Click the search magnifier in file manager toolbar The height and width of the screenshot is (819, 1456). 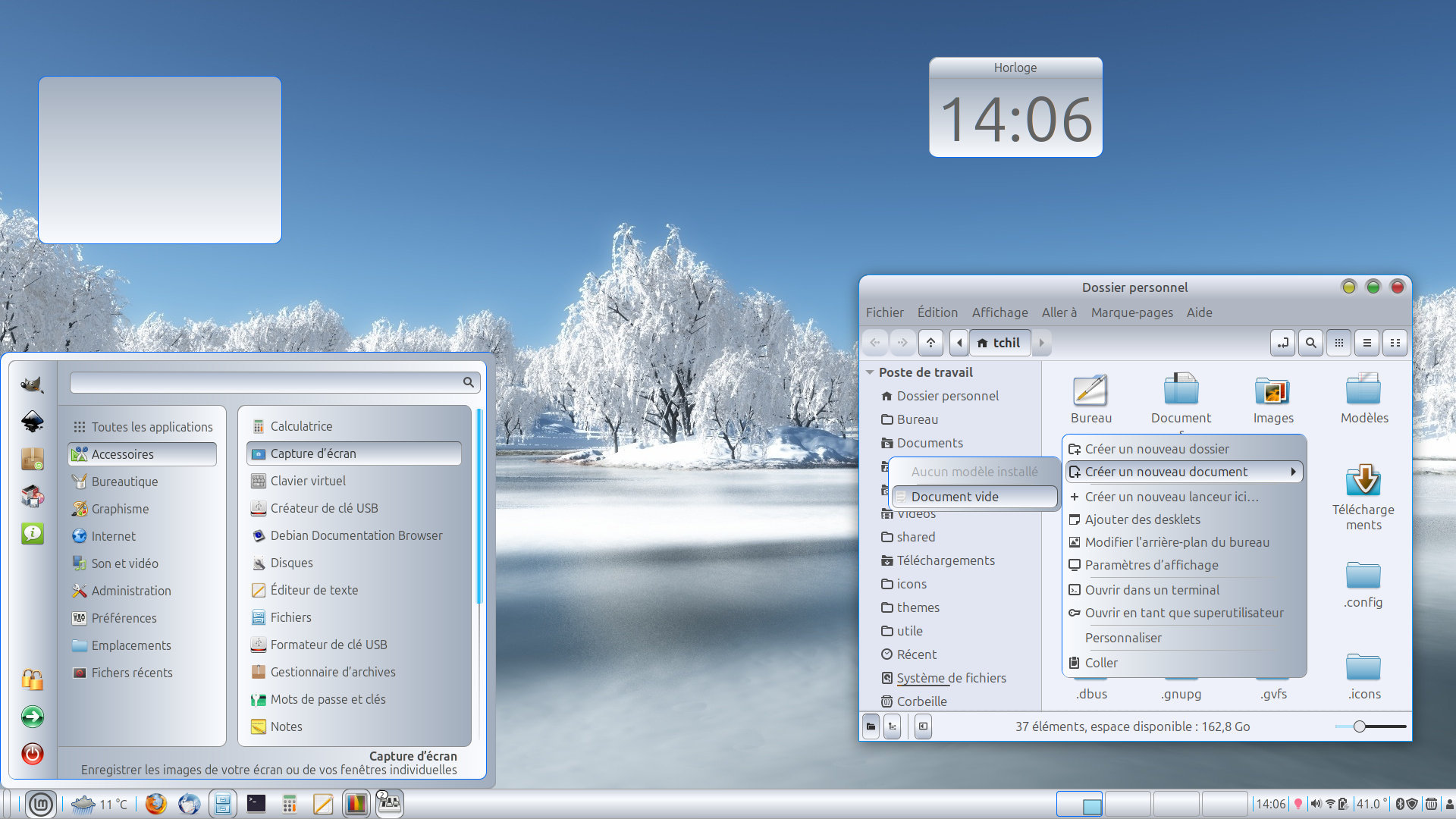[1310, 343]
